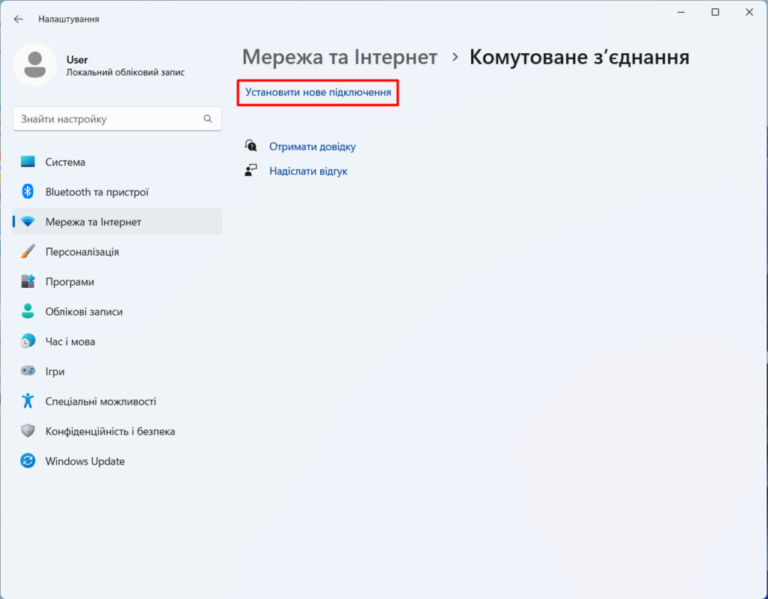
Task: Click Надіслати відгук link
Action: (308, 172)
